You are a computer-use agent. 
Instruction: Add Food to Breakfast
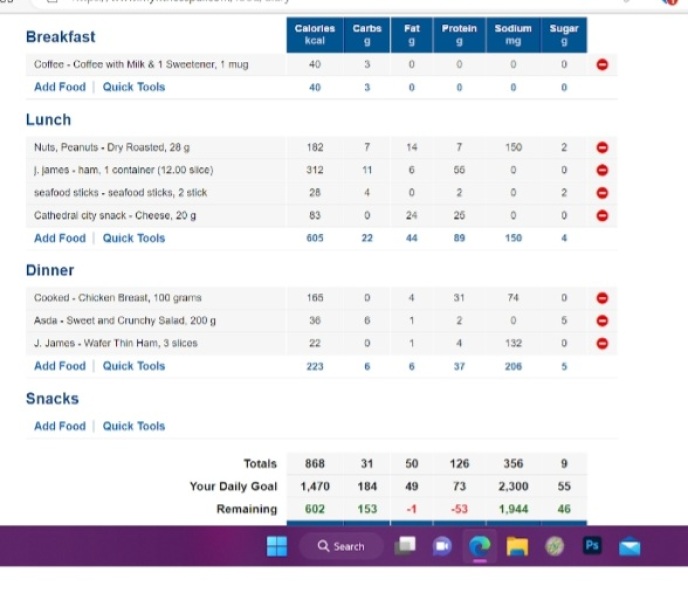pos(60,87)
